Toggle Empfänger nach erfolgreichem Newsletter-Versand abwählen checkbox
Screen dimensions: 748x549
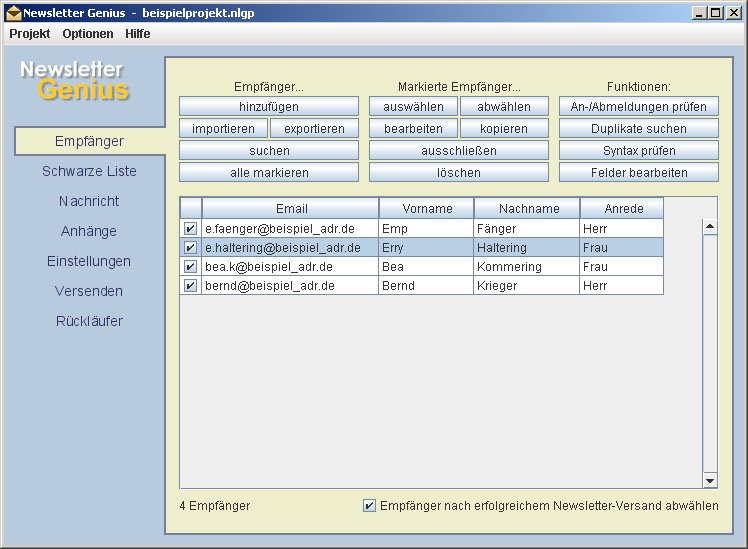click(x=369, y=506)
